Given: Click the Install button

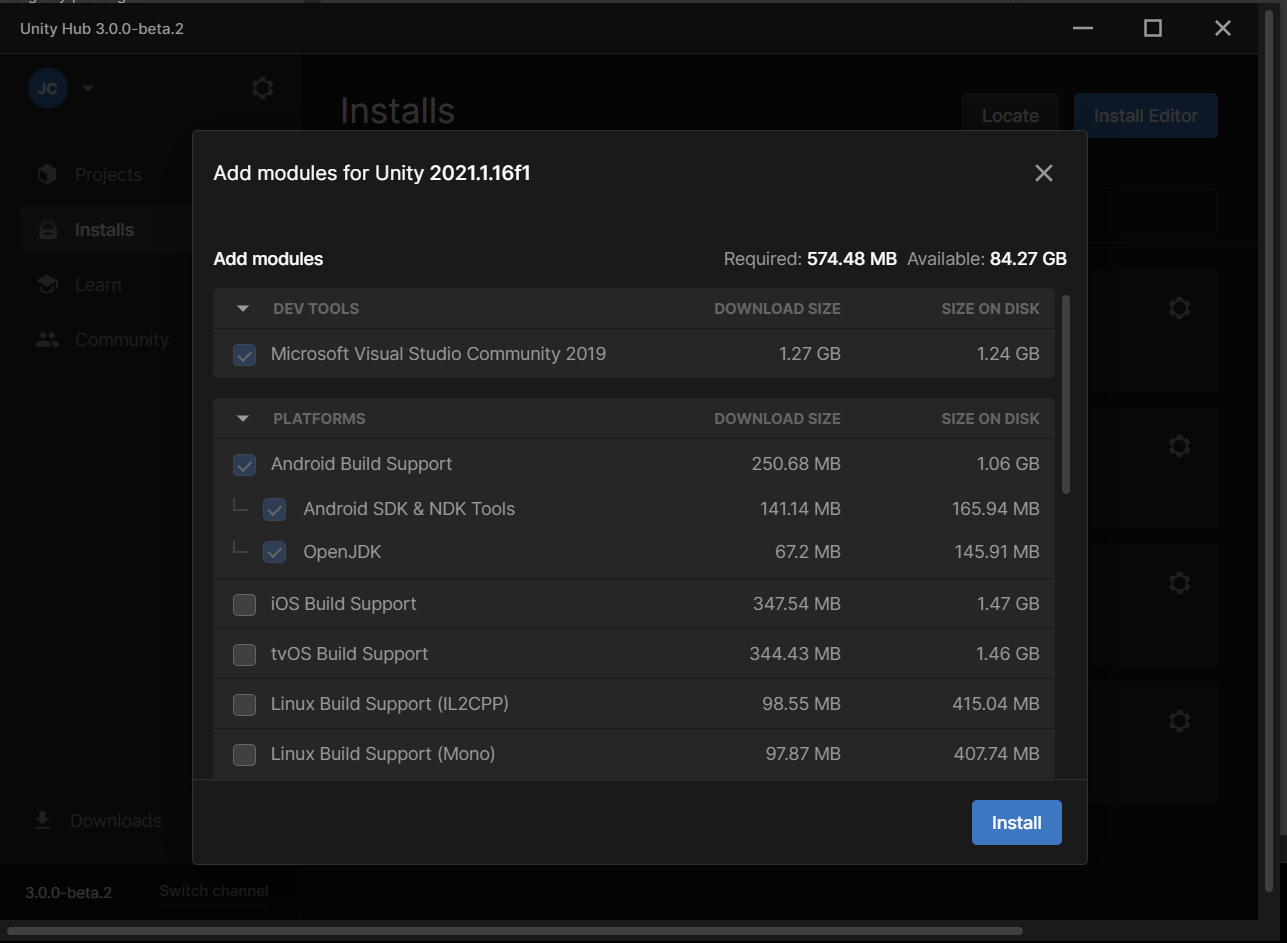Looking at the screenshot, I should point(1016,823).
